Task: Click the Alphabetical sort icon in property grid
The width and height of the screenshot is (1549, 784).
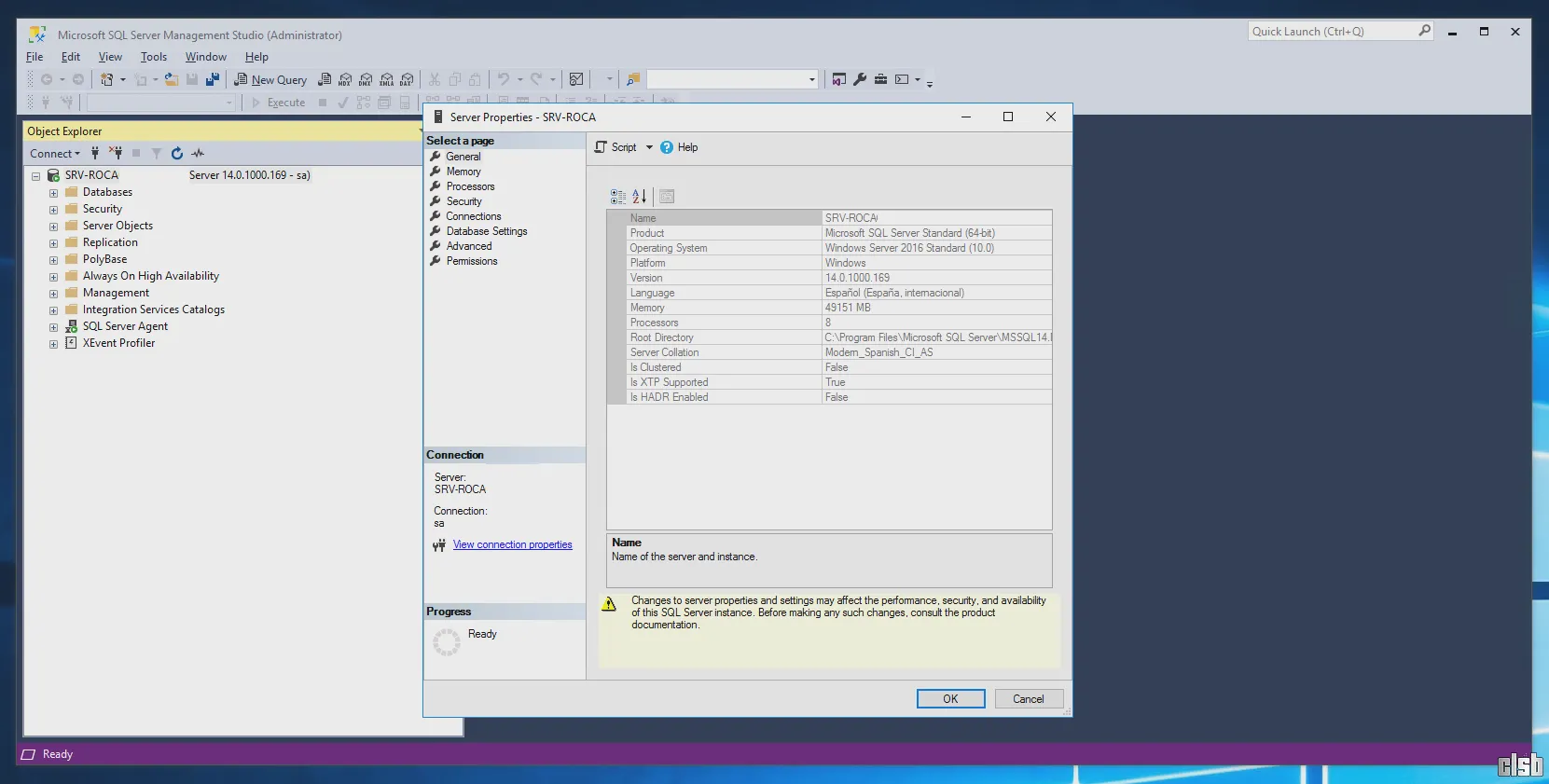Action: coord(639,197)
